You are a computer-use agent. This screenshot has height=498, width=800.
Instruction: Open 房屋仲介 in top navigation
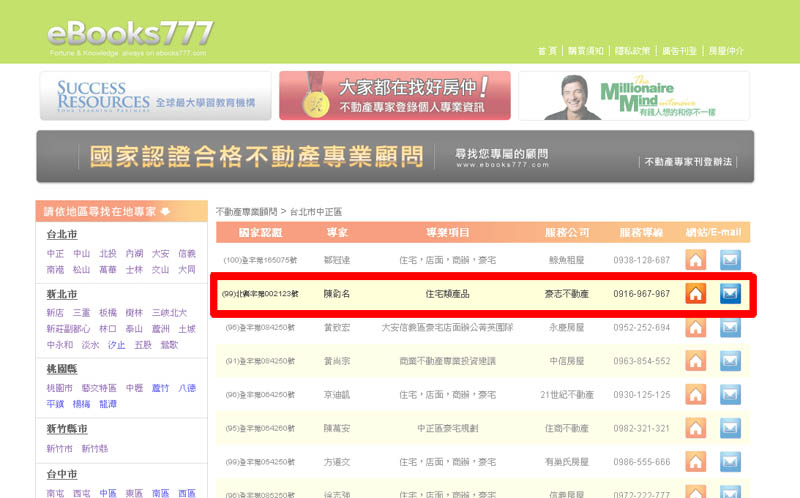click(x=726, y=51)
